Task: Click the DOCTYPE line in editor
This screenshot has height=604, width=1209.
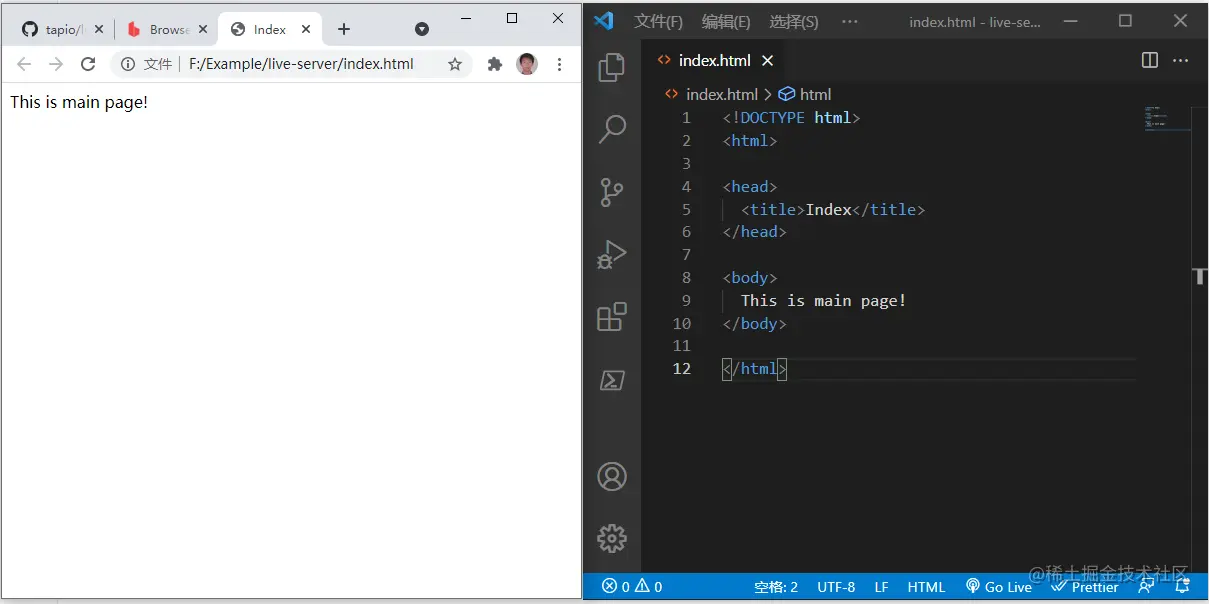Action: pos(791,117)
